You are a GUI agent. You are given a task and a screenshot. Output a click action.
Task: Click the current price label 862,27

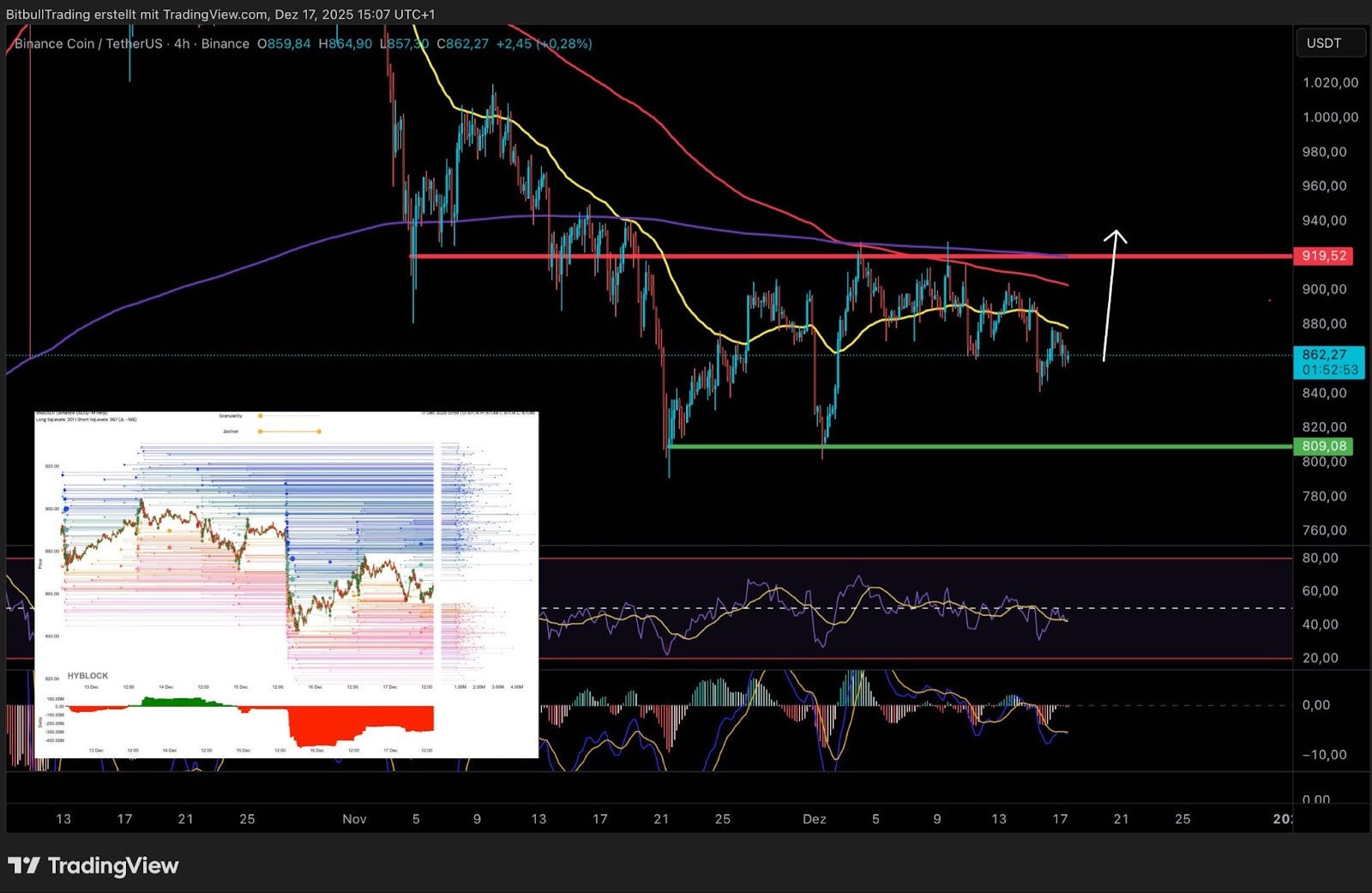(x=1323, y=354)
